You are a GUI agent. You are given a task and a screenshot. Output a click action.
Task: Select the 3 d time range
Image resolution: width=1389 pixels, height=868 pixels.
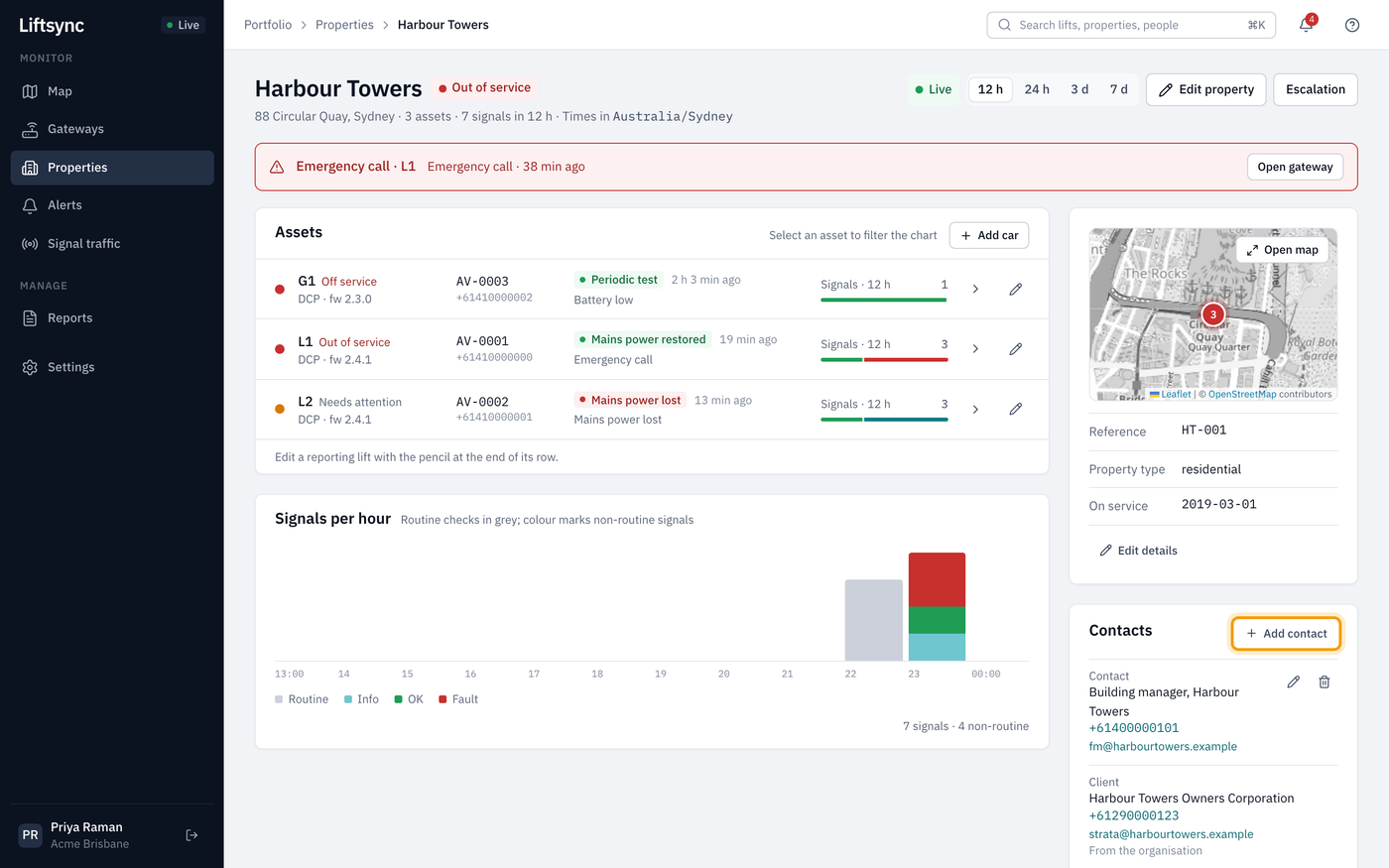point(1079,89)
